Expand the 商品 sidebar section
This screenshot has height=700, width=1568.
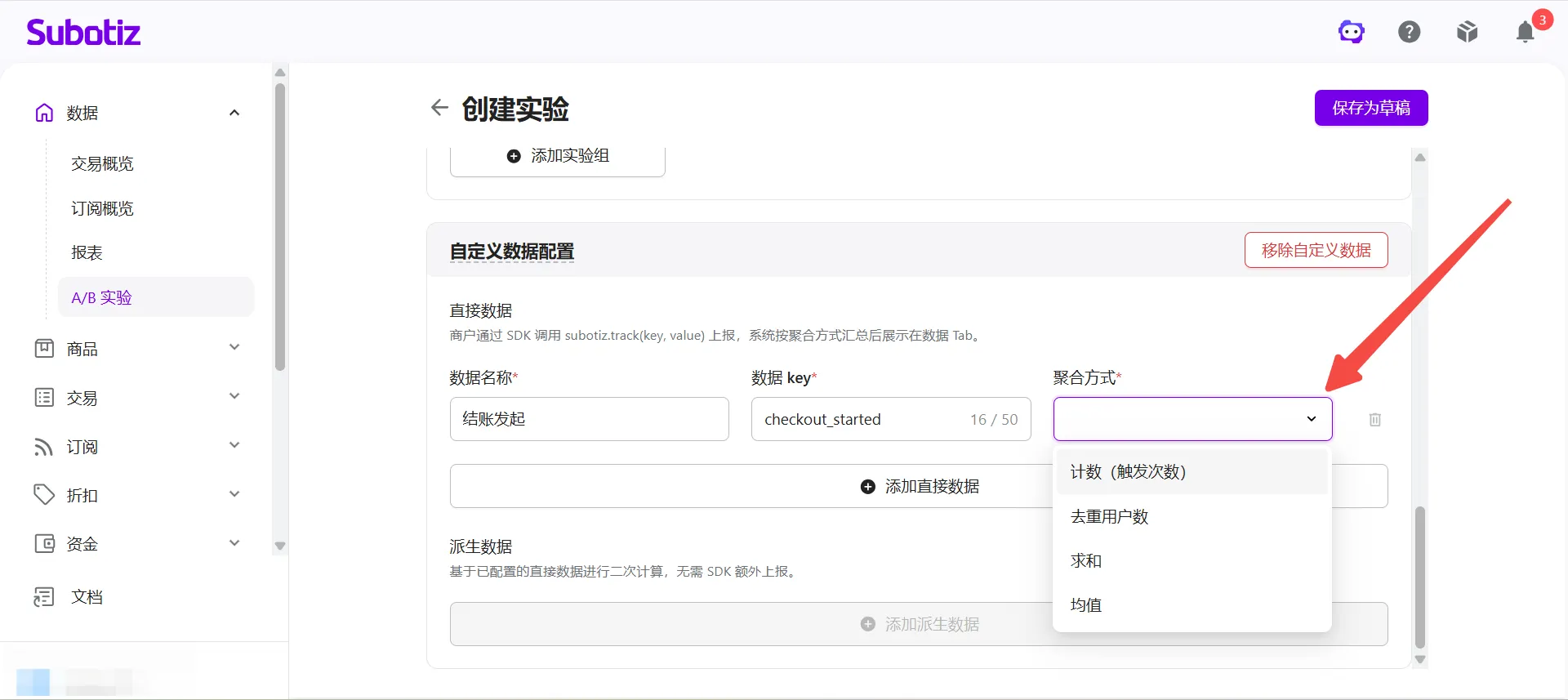coord(234,348)
